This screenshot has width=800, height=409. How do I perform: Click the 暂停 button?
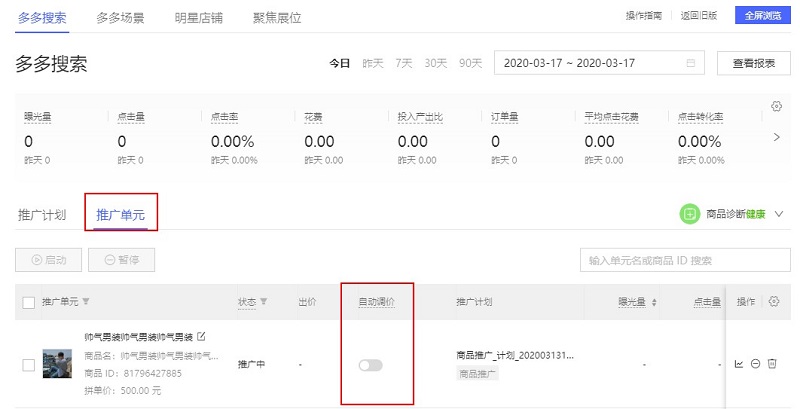click(121, 260)
